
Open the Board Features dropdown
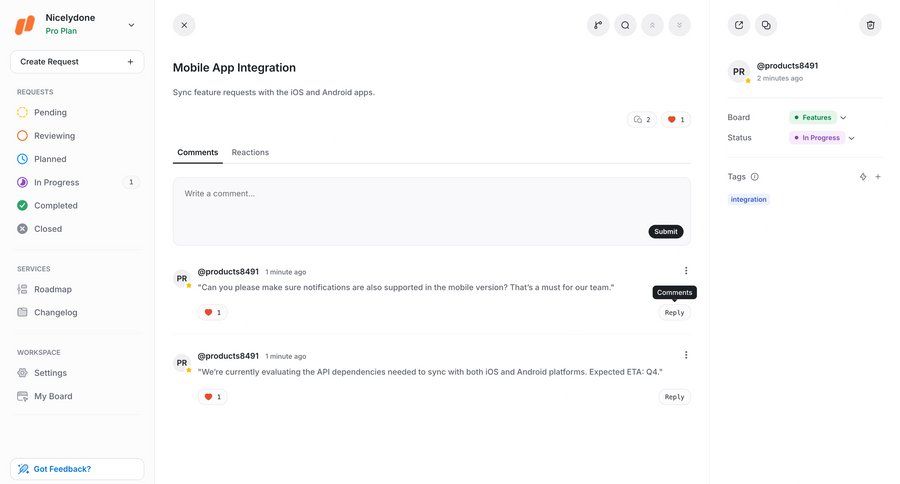[x=818, y=117]
